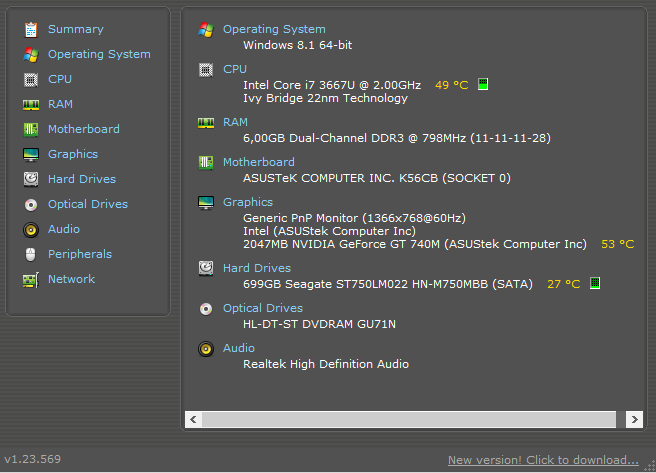This screenshot has width=656, height=473.
Task: Go to CPU section in sidebar
Action: (60, 79)
